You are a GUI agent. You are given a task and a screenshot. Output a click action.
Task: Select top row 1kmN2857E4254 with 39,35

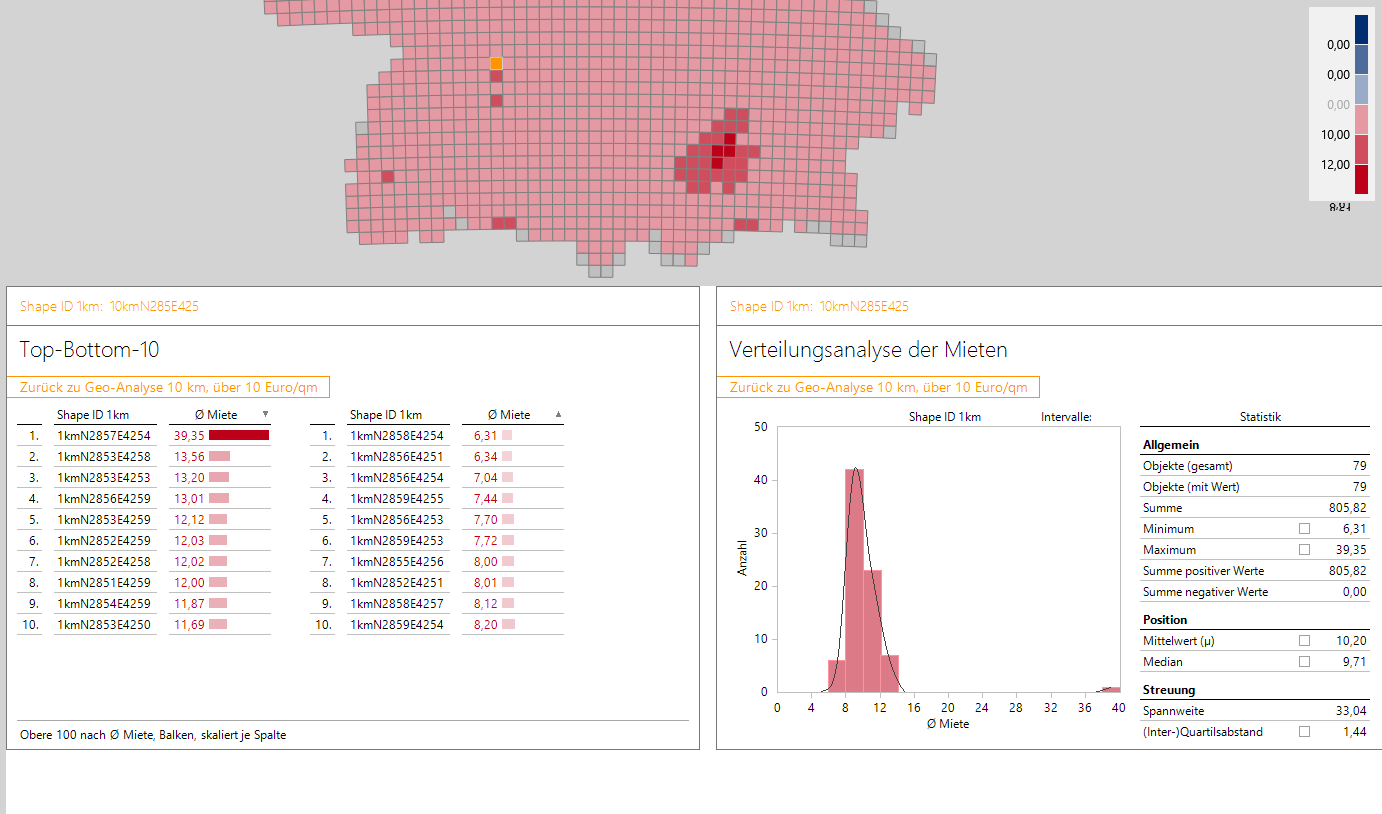(x=104, y=436)
